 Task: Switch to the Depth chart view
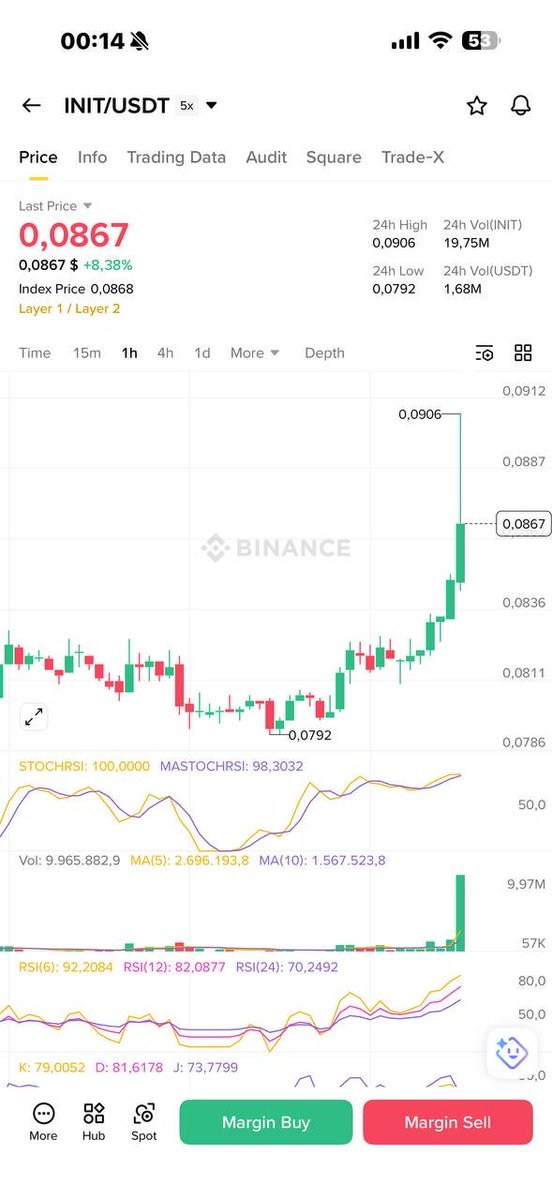(324, 353)
